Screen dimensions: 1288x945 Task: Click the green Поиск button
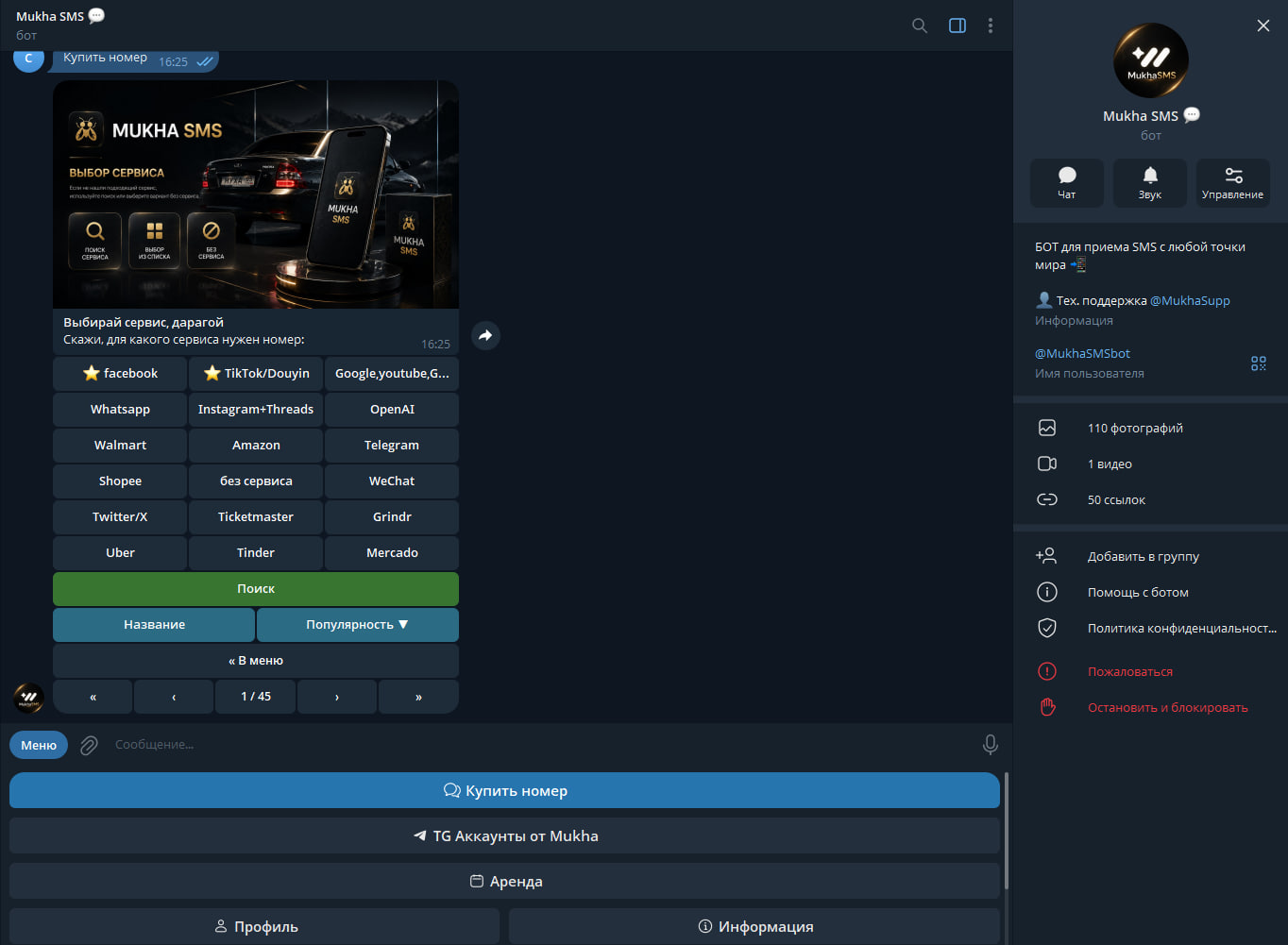click(x=256, y=589)
